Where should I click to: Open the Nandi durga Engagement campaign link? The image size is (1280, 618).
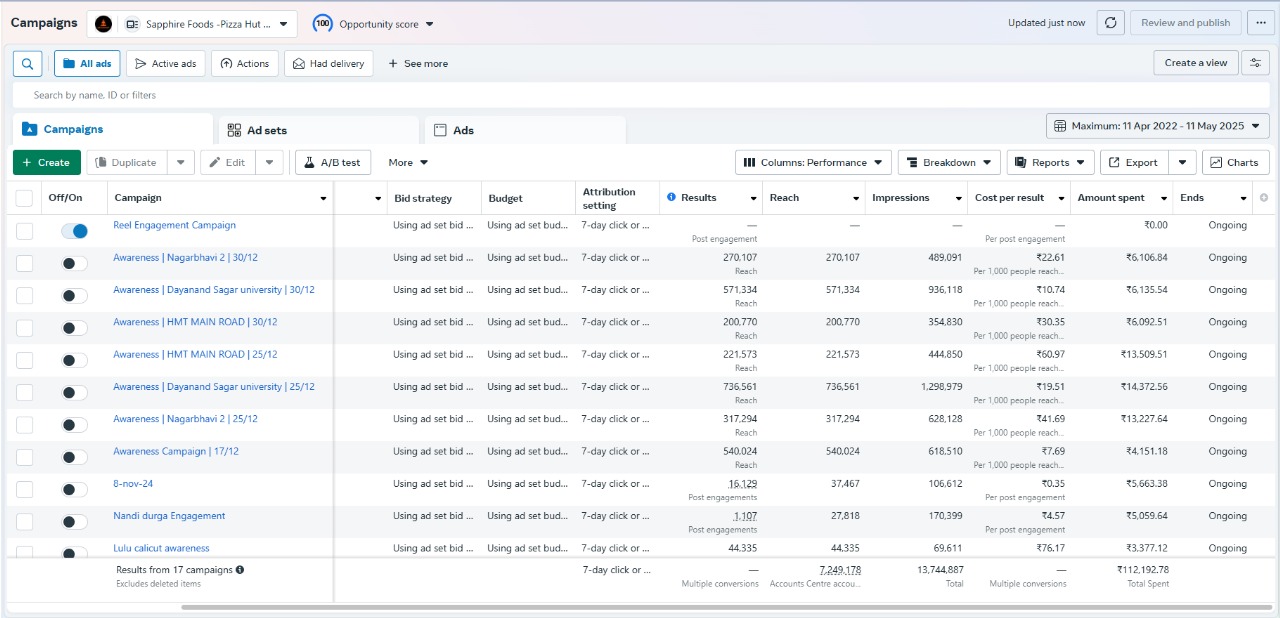point(169,516)
